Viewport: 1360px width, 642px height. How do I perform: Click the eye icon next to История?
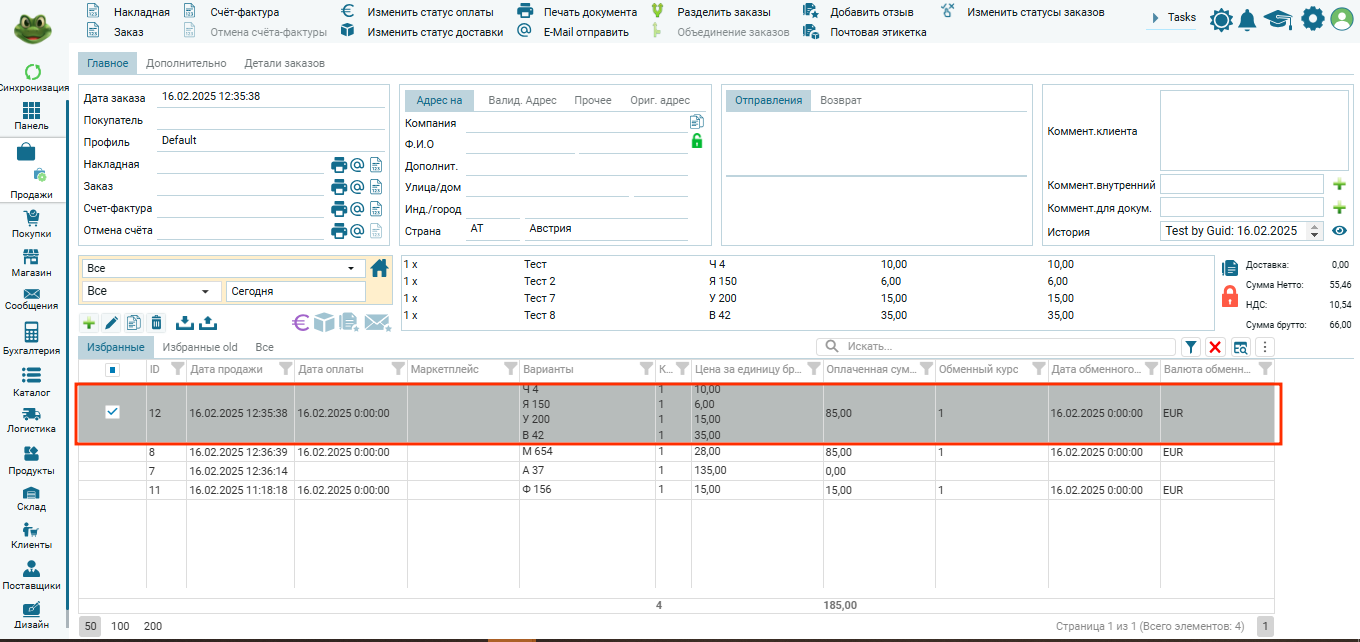click(1340, 231)
